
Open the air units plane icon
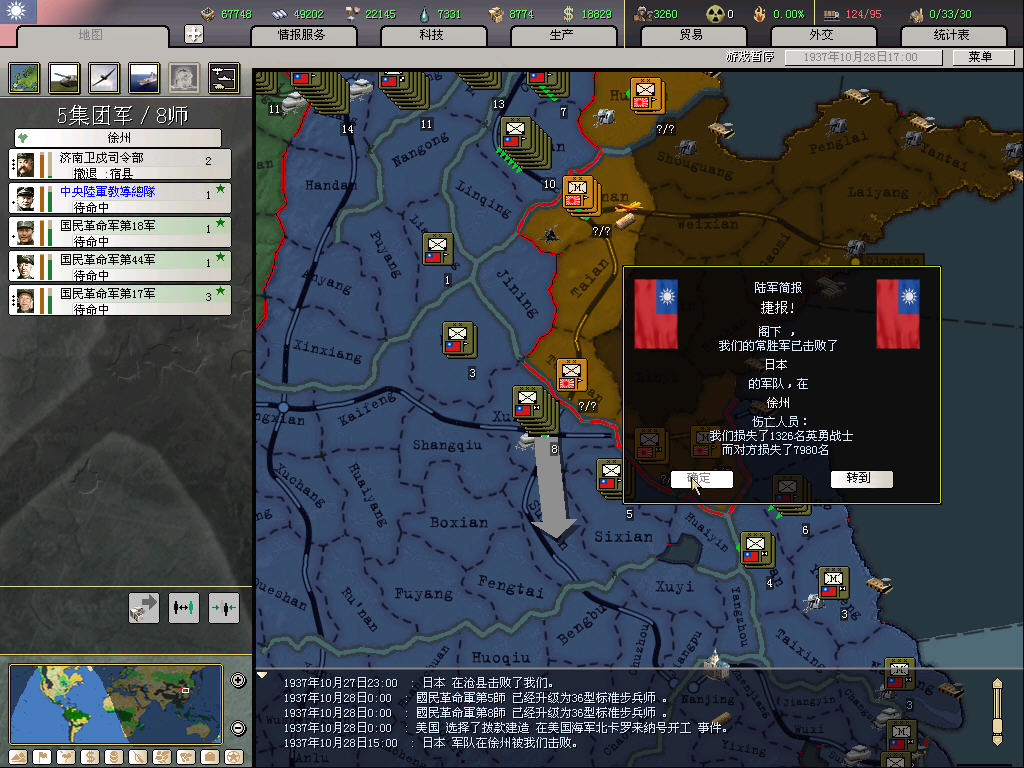(104, 78)
